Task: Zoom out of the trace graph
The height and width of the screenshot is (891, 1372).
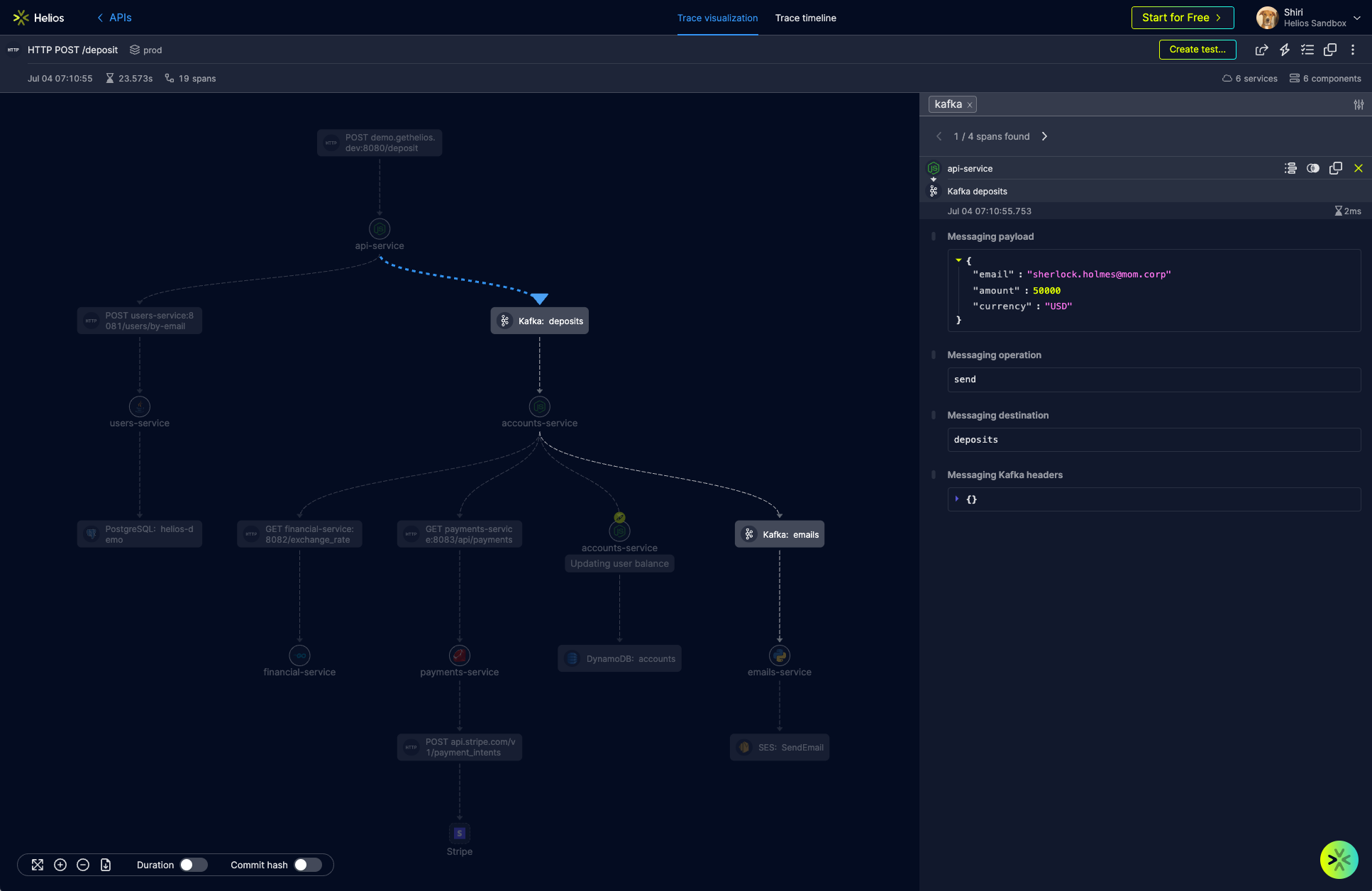Action: (x=83, y=865)
